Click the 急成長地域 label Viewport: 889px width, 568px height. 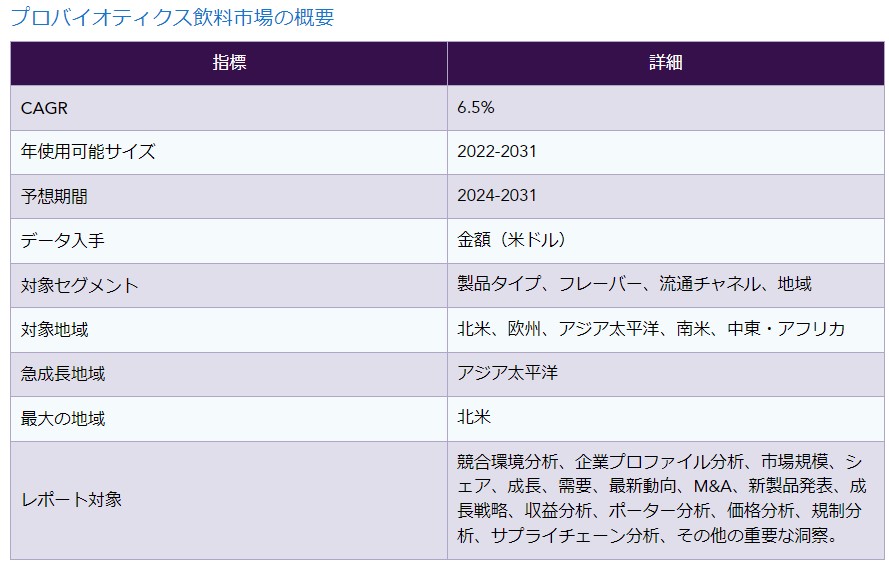click(62, 374)
